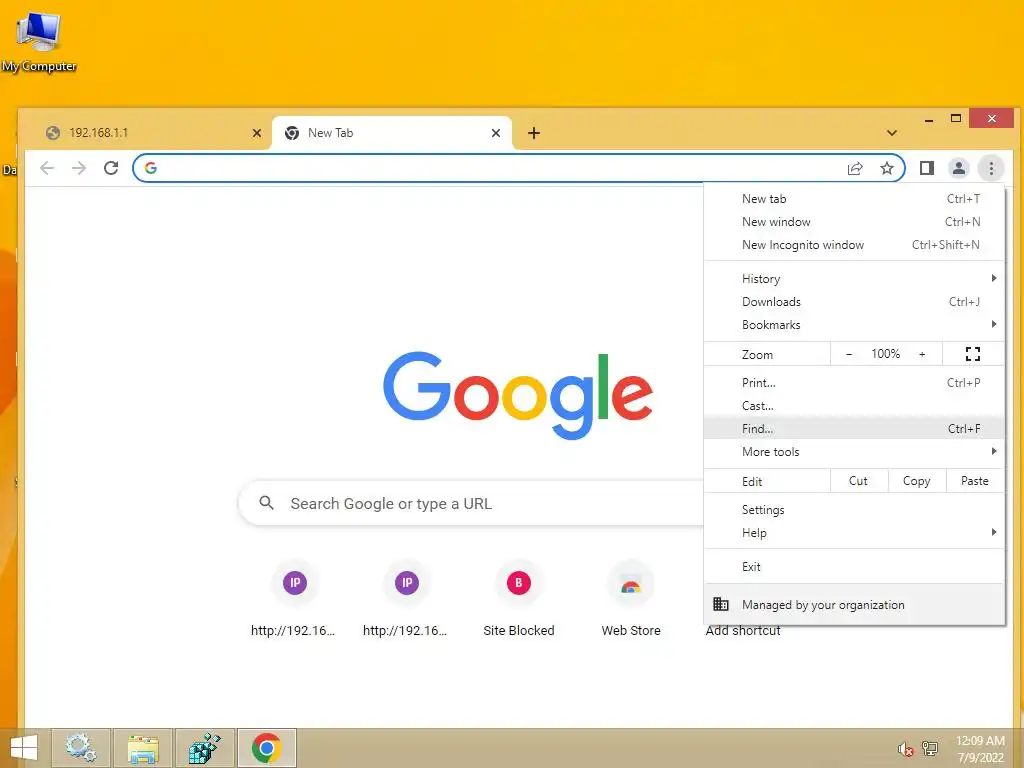The width and height of the screenshot is (1024, 768).
Task: Open My Computer desktop icon
Action: [x=39, y=42]
